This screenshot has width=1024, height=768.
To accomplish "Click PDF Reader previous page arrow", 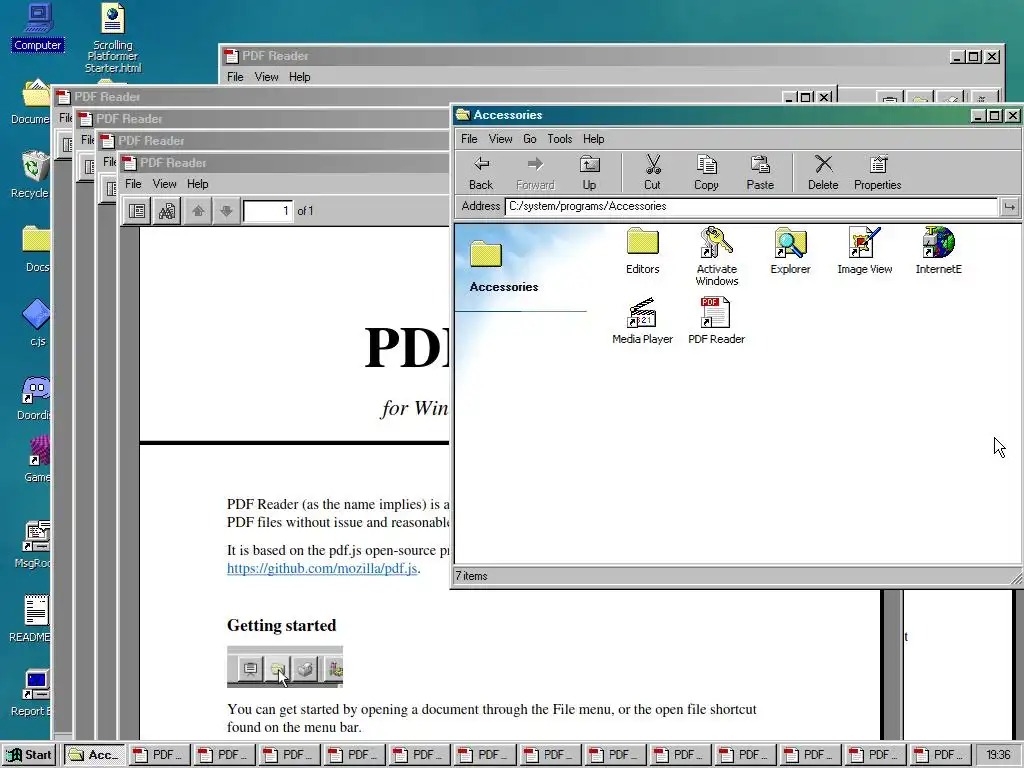I will [x=198, y=211].
